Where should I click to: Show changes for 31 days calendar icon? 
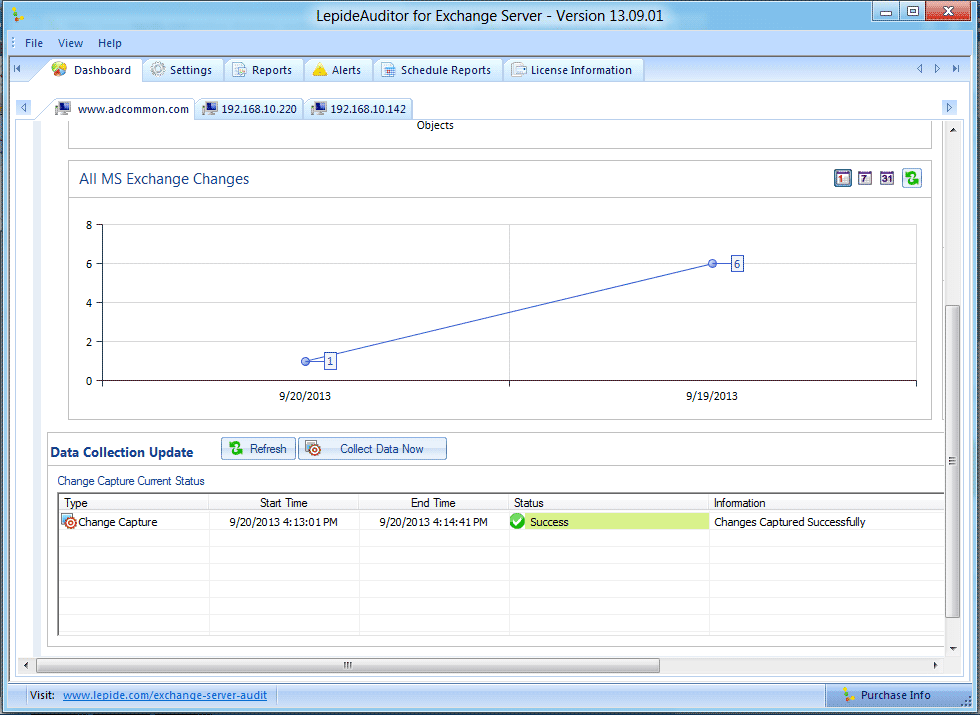[x=887, y=178]
